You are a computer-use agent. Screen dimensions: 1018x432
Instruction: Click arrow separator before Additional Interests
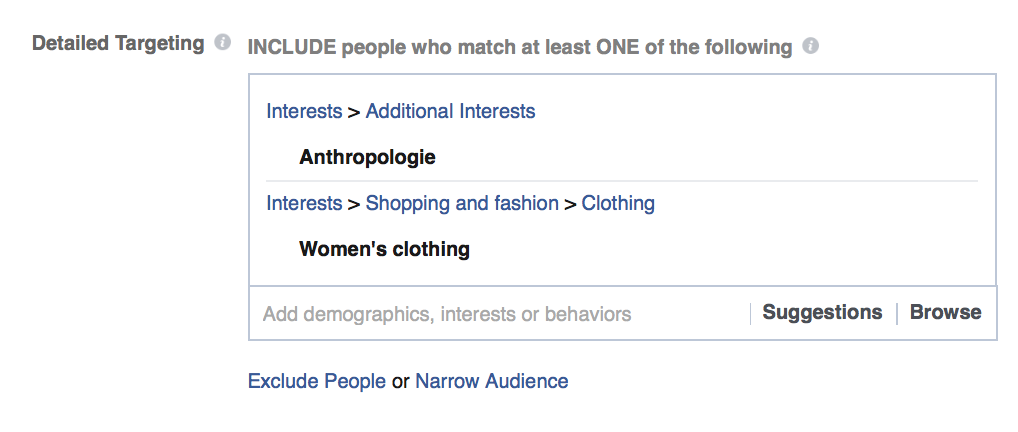tap(354, 112)
